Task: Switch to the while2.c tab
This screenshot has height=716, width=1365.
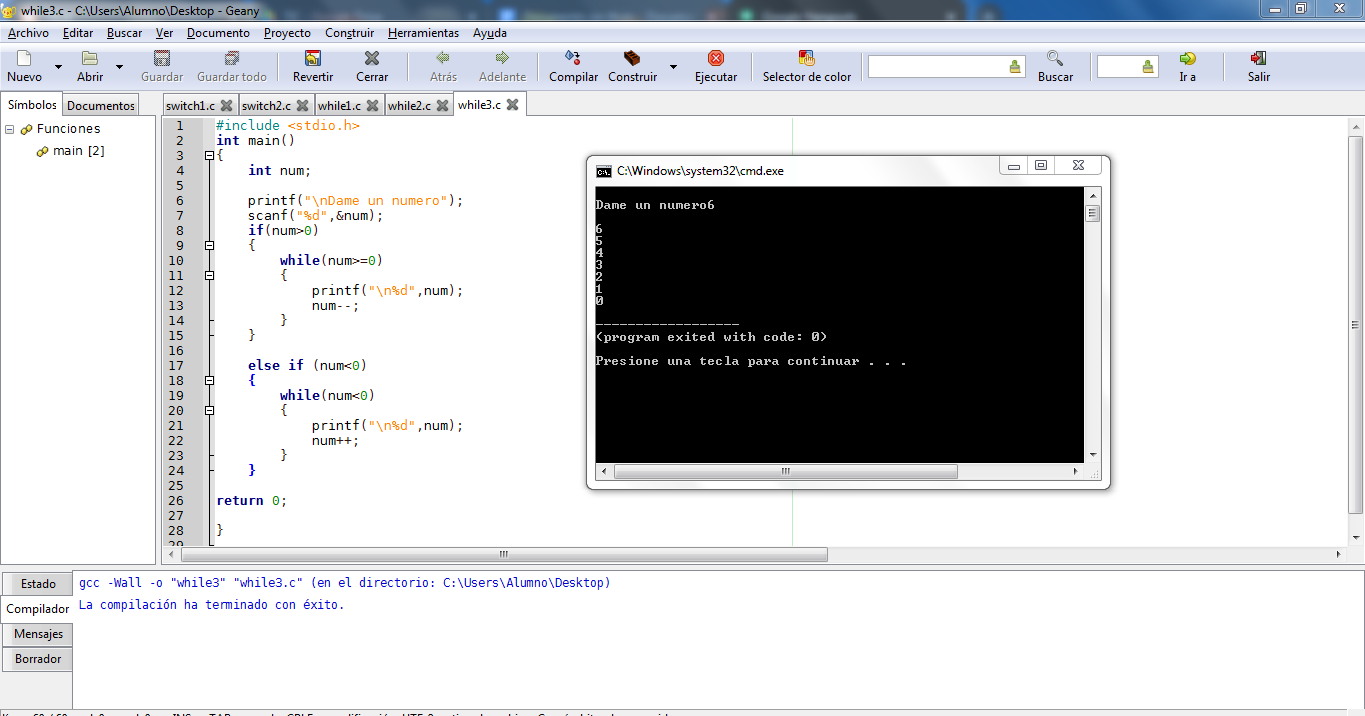Action: pos(409,105)
